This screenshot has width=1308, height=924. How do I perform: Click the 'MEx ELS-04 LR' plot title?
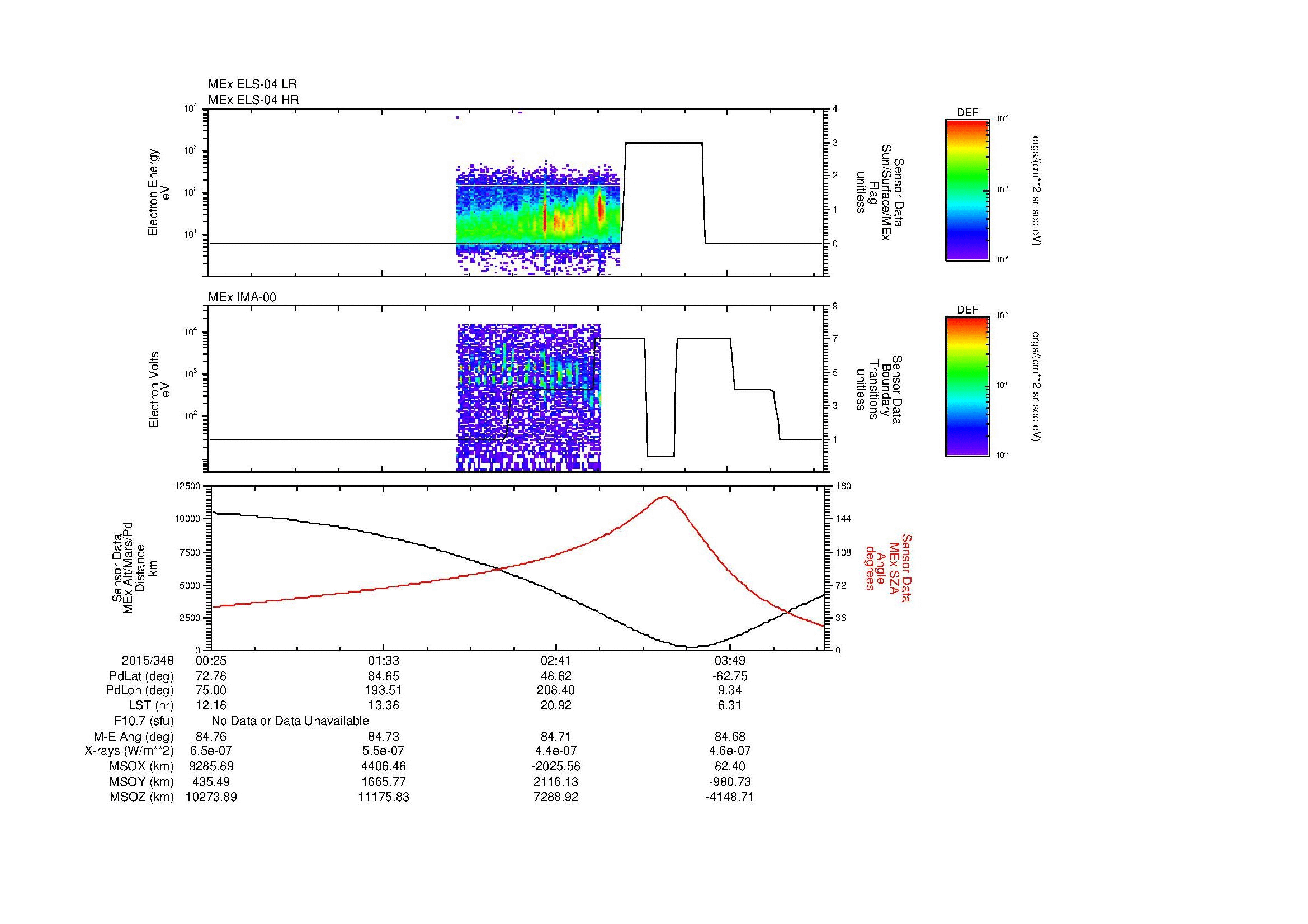[x=252, y=84]
